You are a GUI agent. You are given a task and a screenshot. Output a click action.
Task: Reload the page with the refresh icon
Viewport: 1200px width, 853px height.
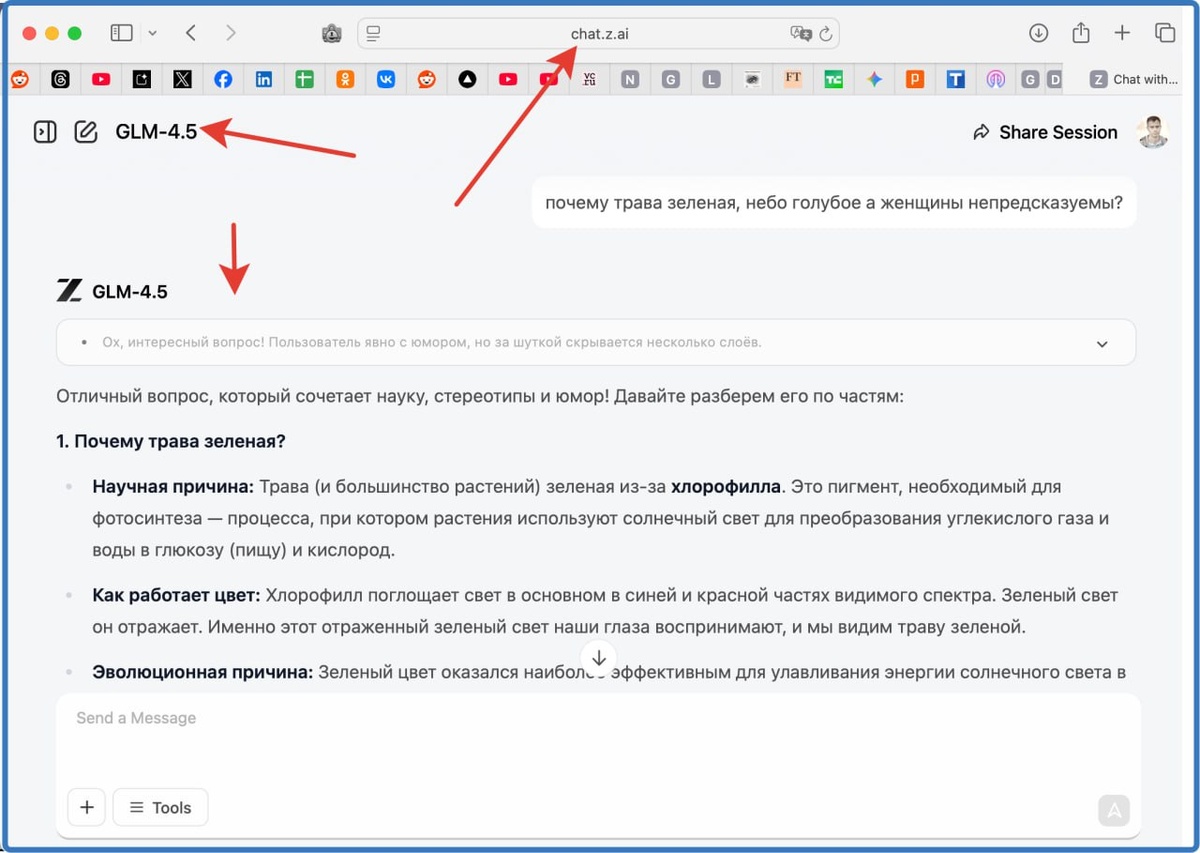(x=826, y=34)
